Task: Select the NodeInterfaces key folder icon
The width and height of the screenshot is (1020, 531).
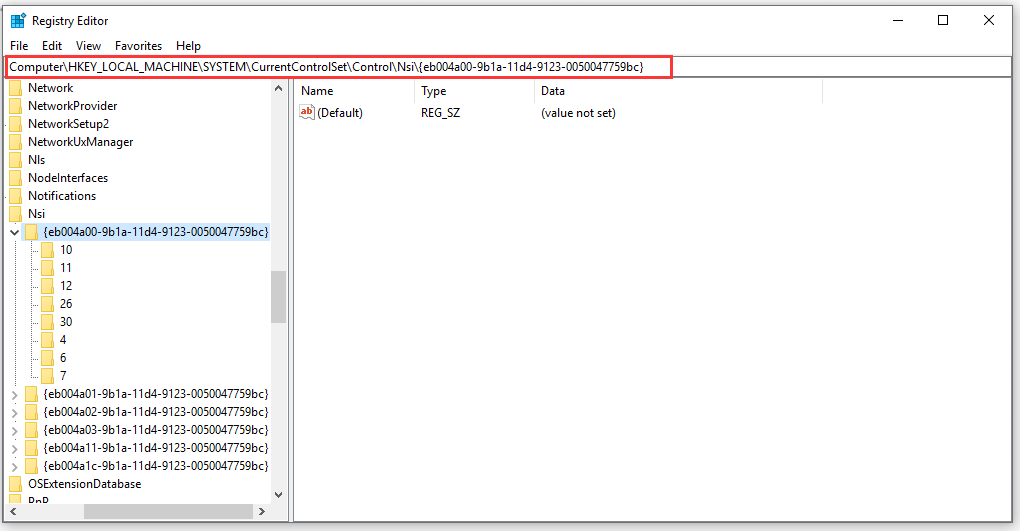Action: pos(16,178)
